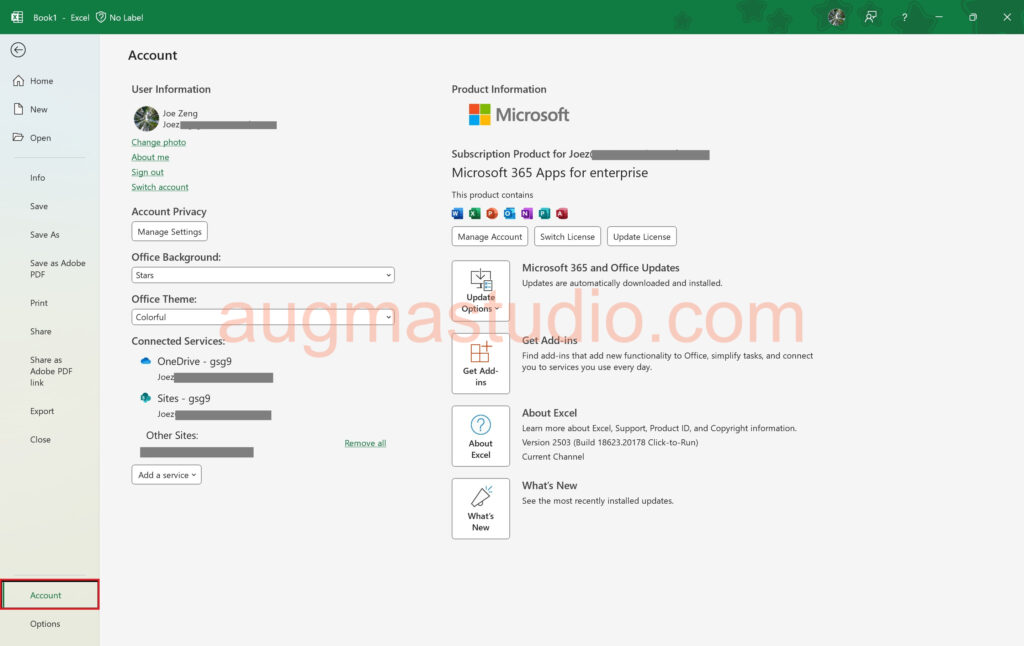Select Options in the left sidebar
1024x646 pixels.
point(45,624)
